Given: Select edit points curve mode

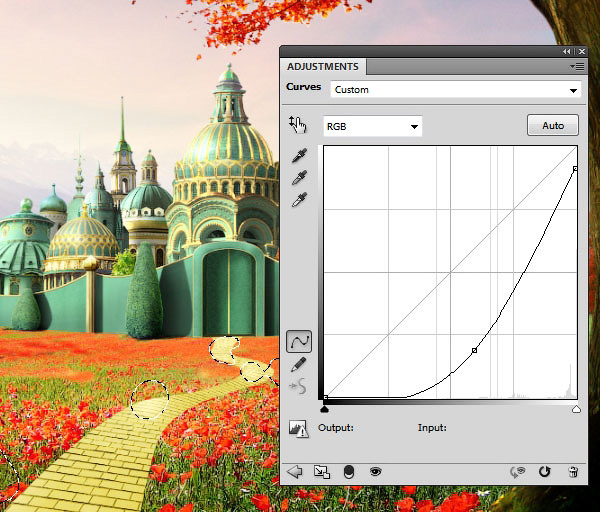Looking at the screenshot, I should 299,341.
